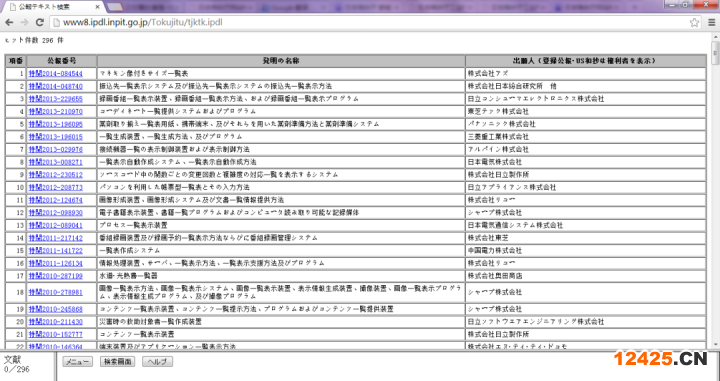Screen dimensions: 720x381
Task: Close the 公報テキスト検索 tab
Action: [97, 7]
